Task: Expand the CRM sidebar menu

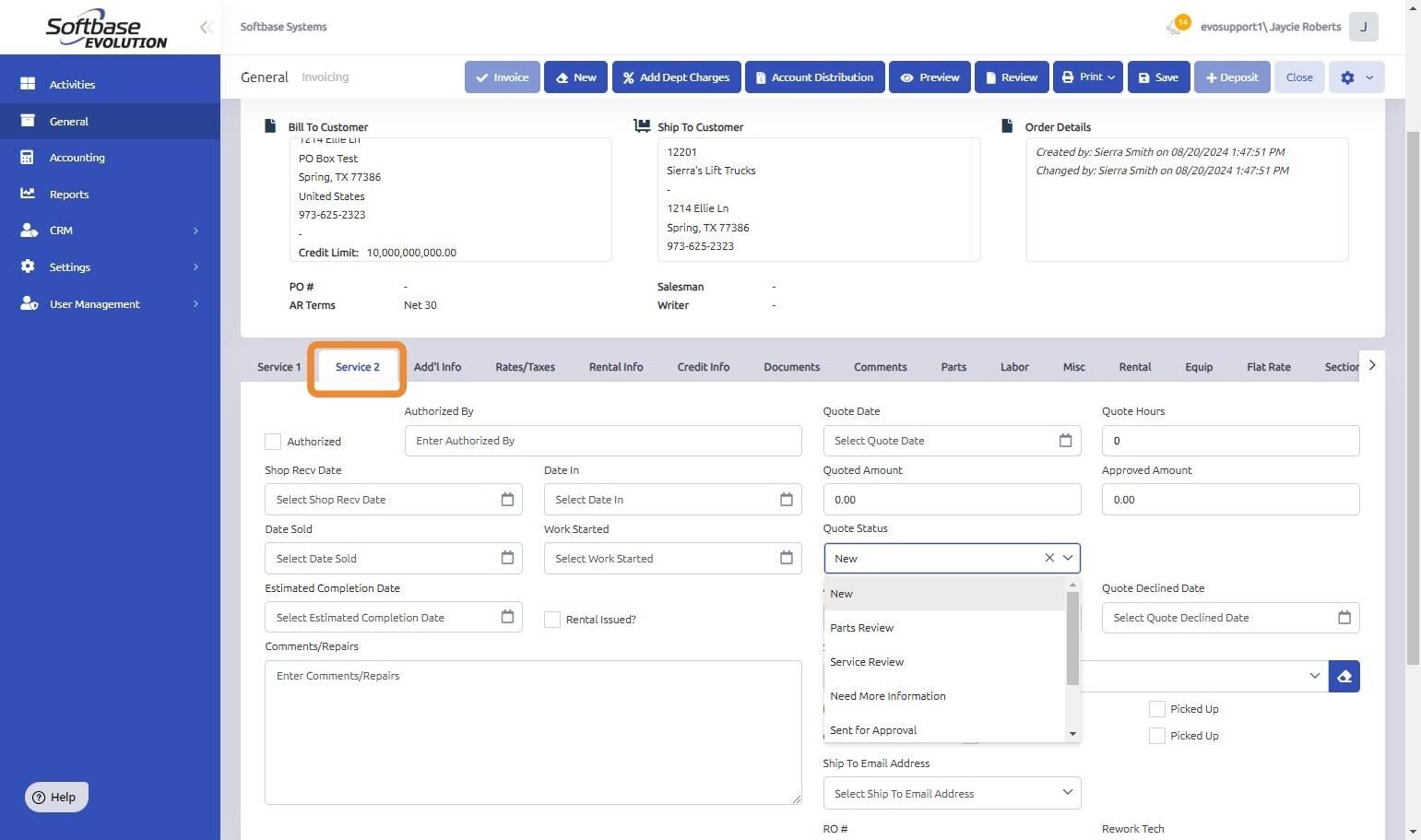Action: (110, 231)
